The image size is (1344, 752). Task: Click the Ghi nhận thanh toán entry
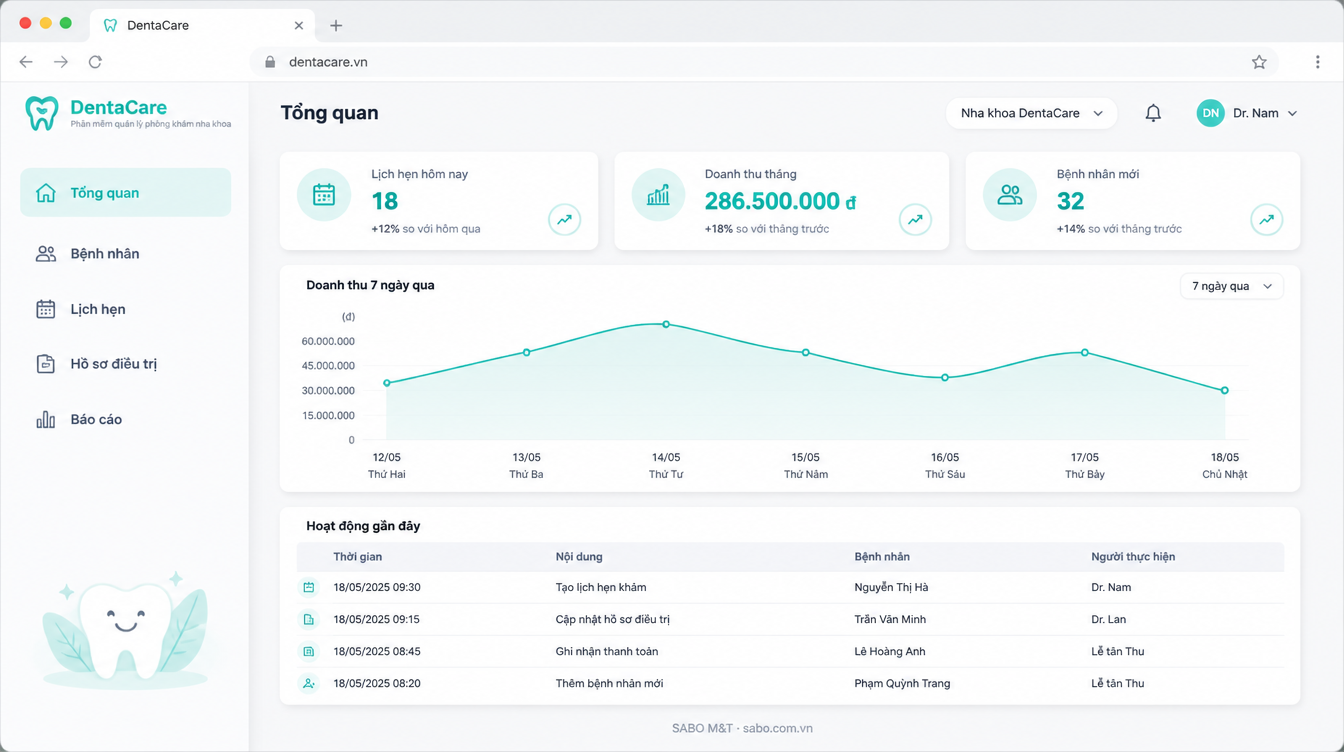(x=607, y=652)
